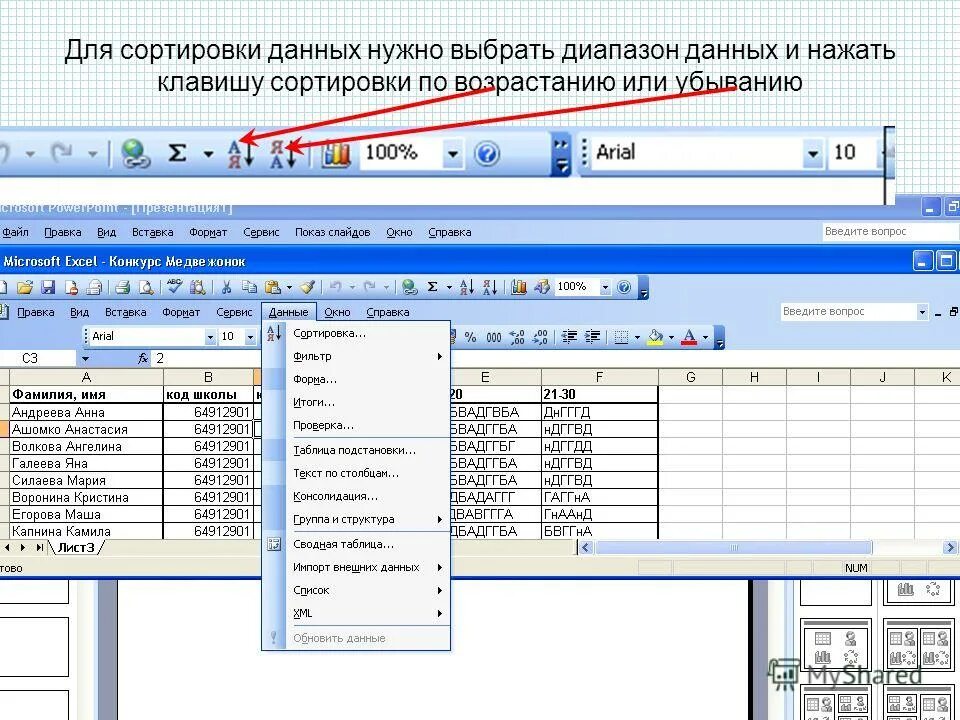Select cell Андреева Анна
Viewport: 960px width, 720px height.
pos(86,412)
